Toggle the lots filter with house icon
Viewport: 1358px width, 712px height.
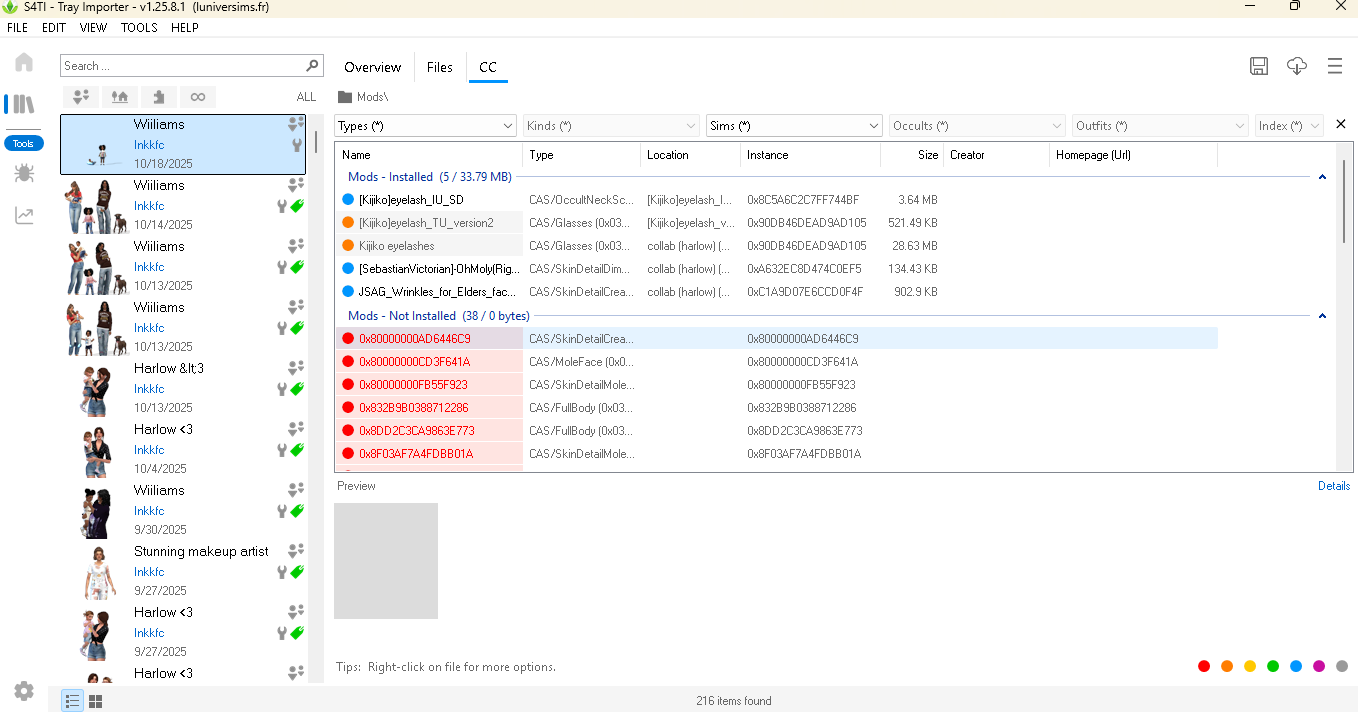click(x=120, y=97)
